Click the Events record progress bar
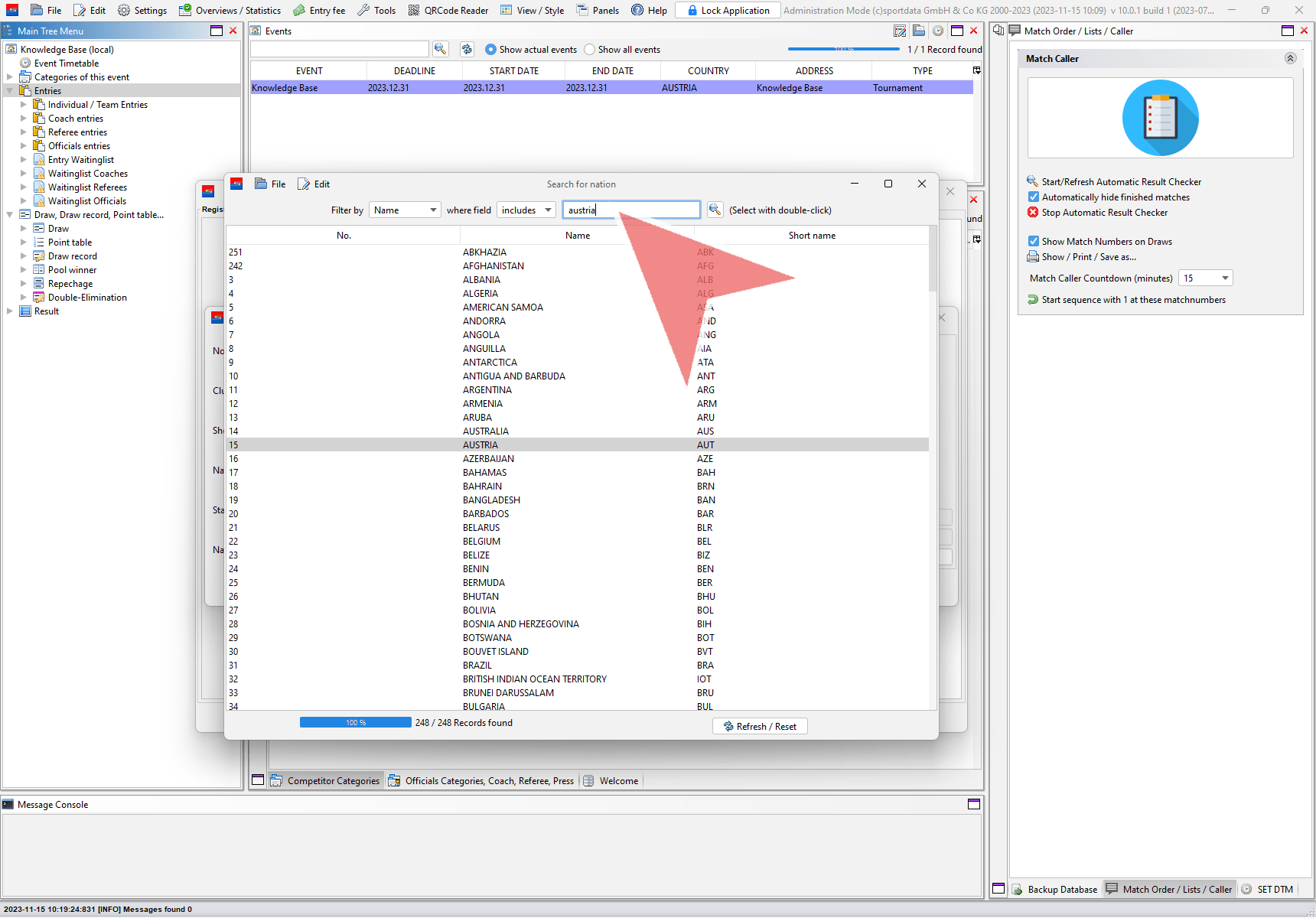Viewport: 1316px width, 918px height. tap(844, 49)
